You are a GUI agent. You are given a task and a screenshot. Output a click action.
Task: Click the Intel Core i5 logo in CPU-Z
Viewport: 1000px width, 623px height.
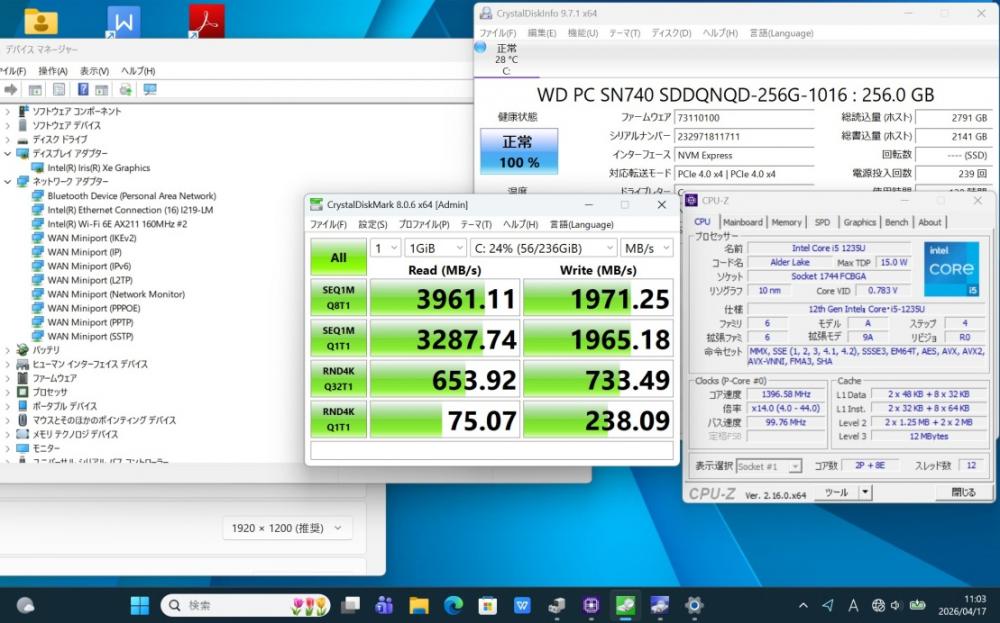coord(950,269)
